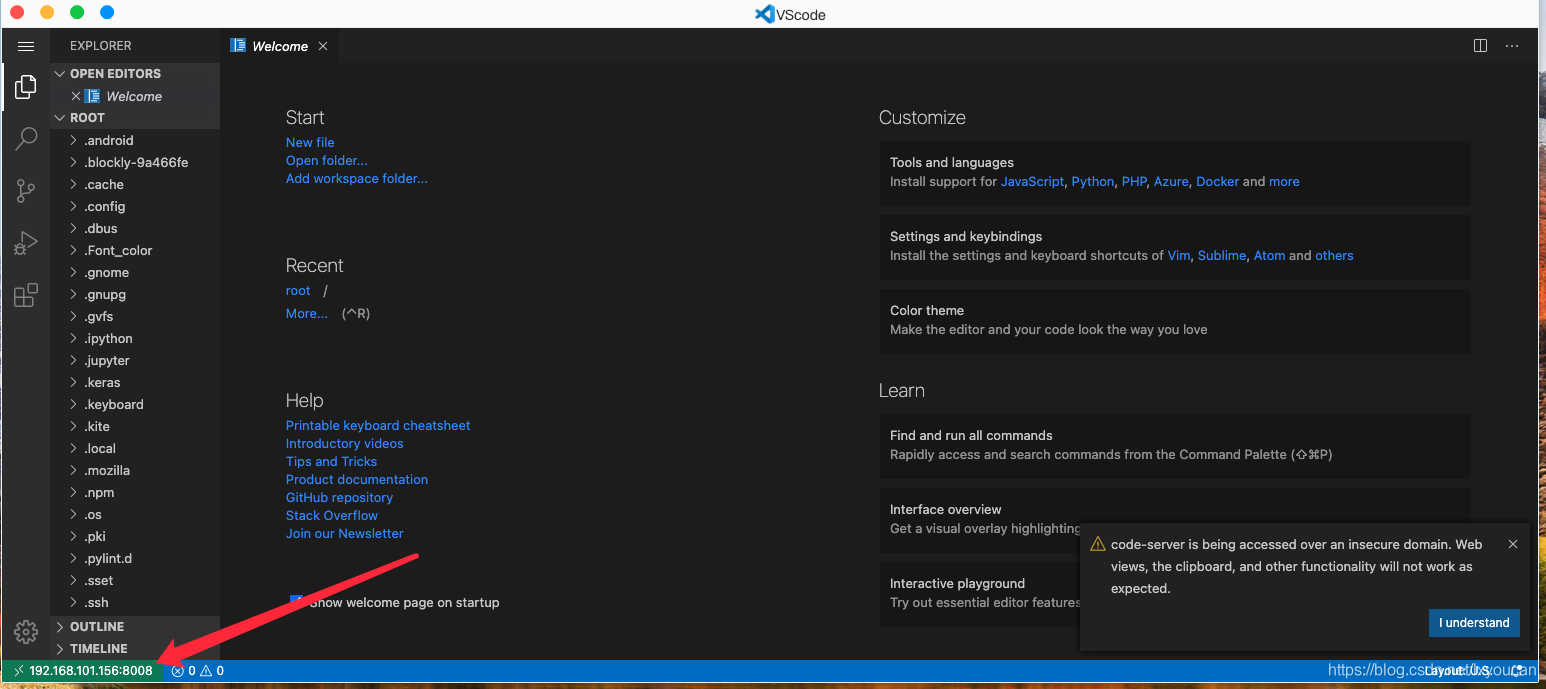
Task: Open Stack Overflow link
Action: click(332, 515)
